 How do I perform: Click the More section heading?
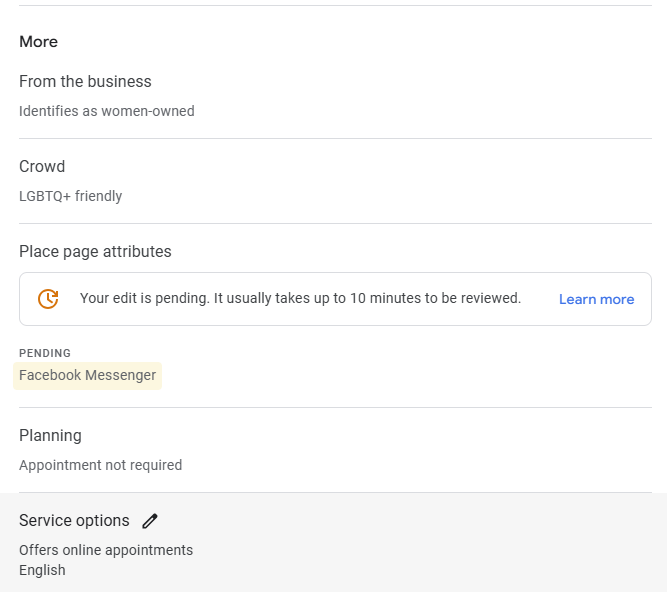pos(38,42)
